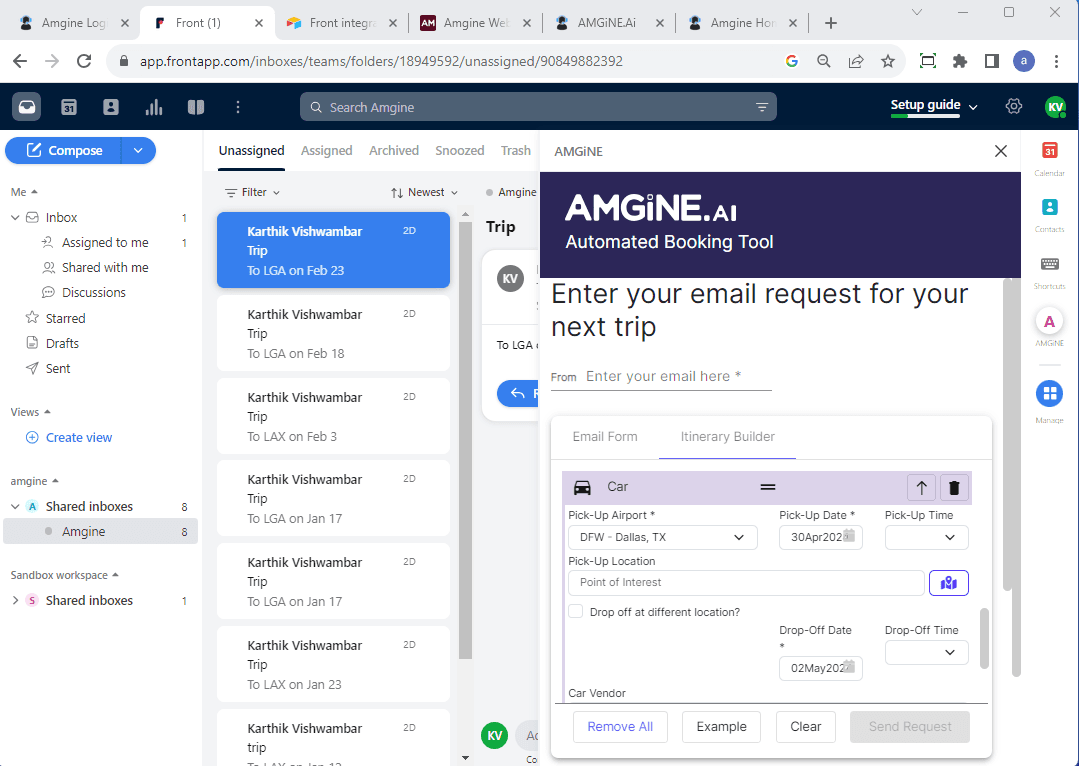Viewport: 1079px width, 766px height.
Task: Expand Sandbox workspace Shared inboxes
Action: click(x=16, y=601)
